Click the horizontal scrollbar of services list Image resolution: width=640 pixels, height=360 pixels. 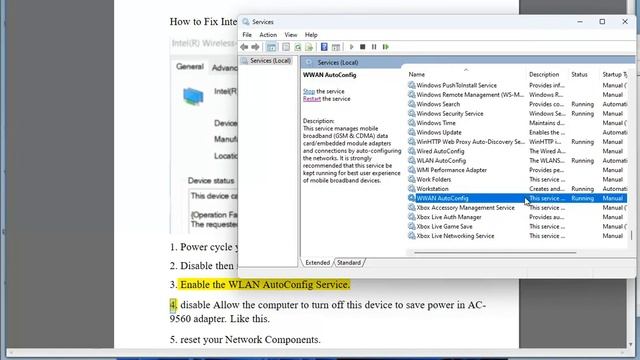pos(495,253)
